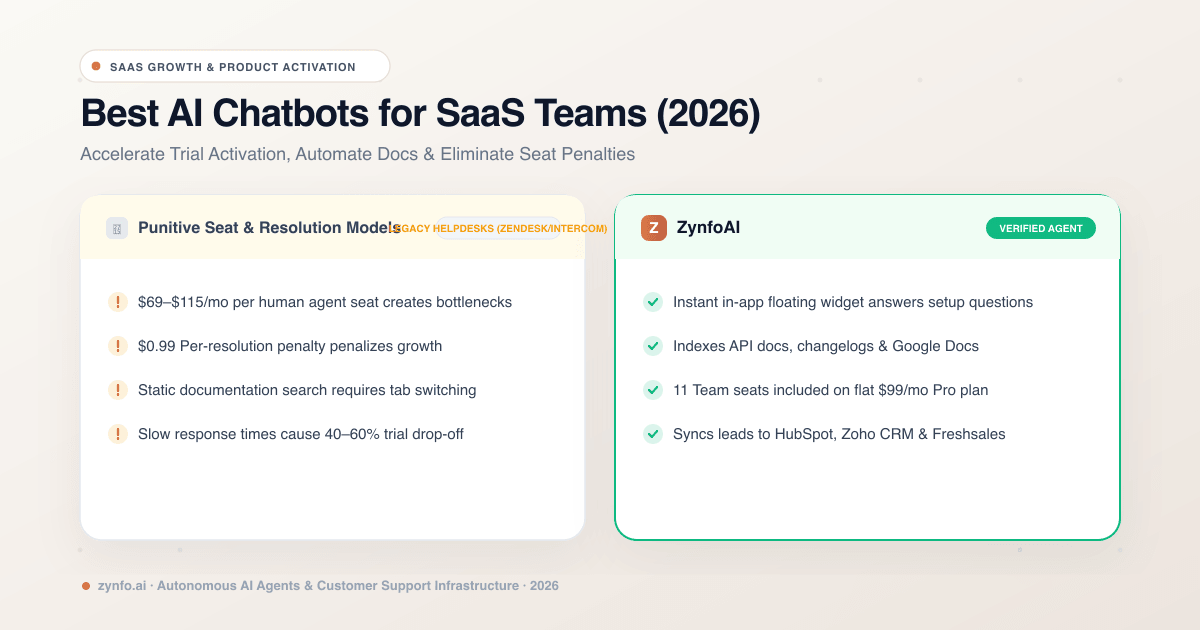The height and width of the screenshot is (630, 1200).
Task: Click Instant in-app floating widget answers setup questions
Action: tap(853, 302)
